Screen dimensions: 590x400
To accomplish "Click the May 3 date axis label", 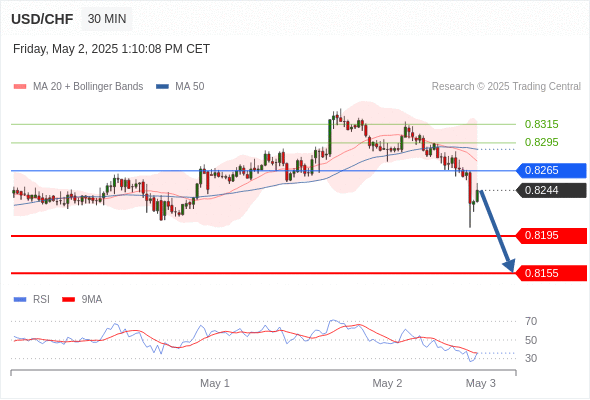I will pyautogui.click(x=481, y=383).
